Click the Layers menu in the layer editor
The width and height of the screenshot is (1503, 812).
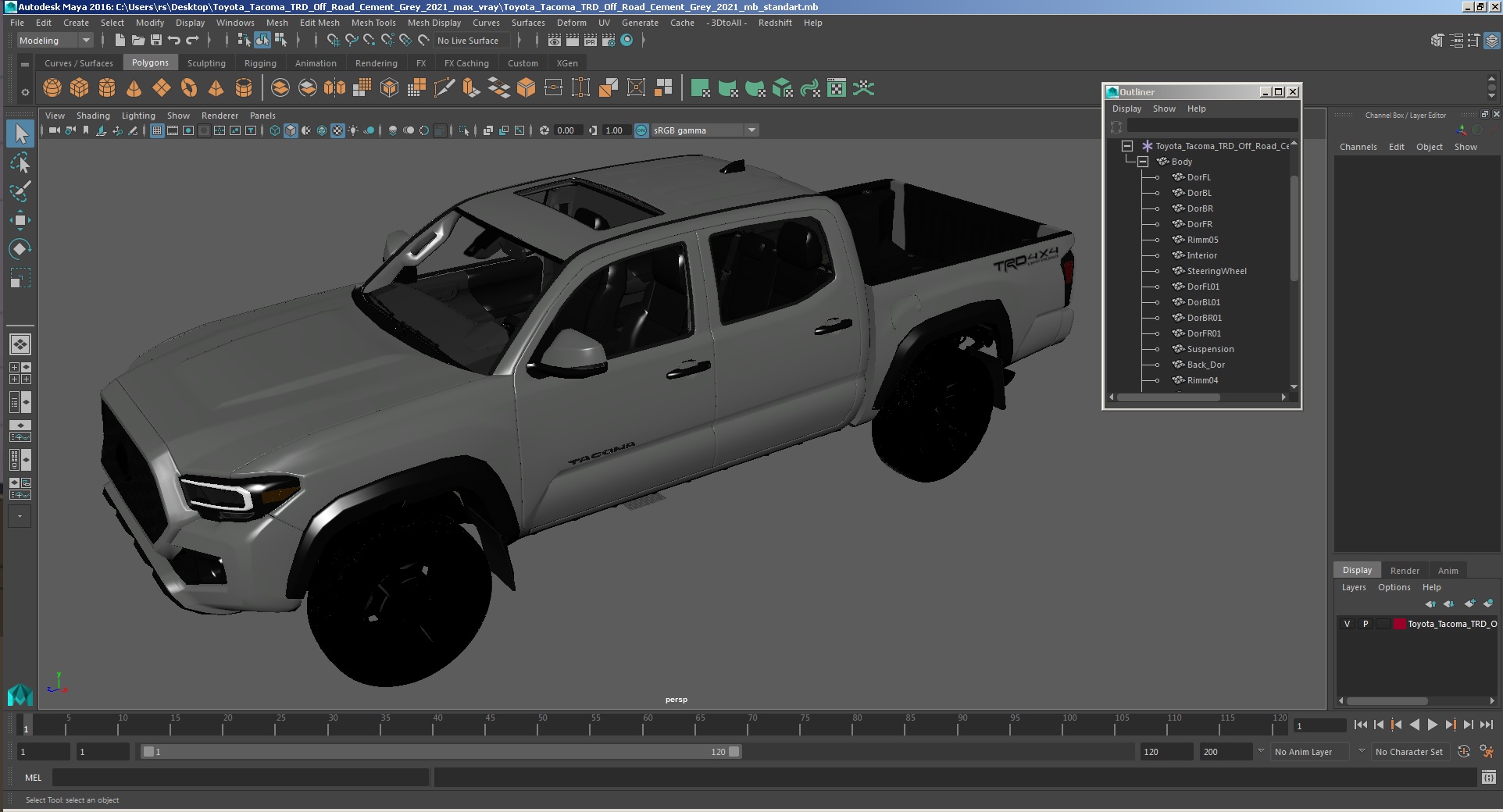[1354, 587]
